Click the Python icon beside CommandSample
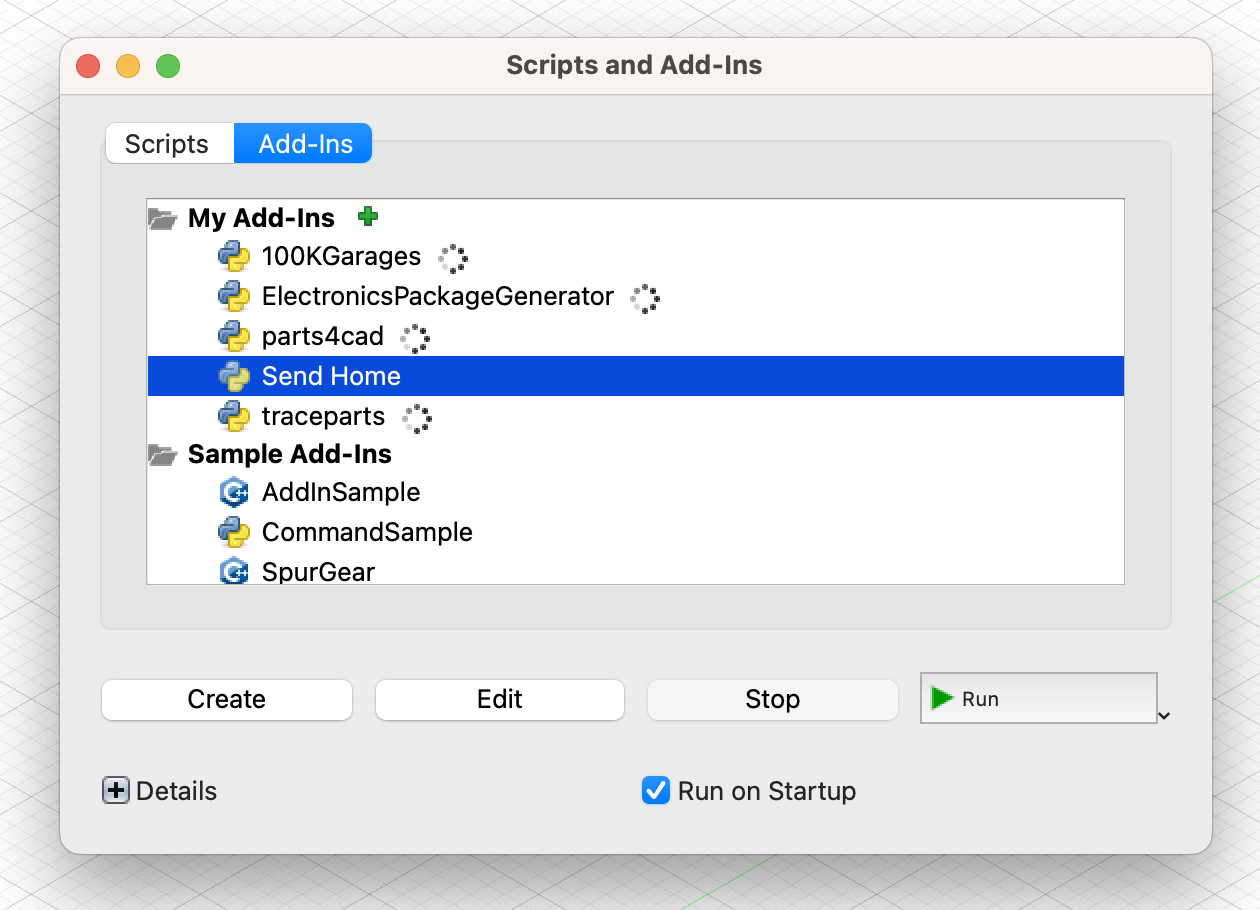Screen dimensions: 1260x910 (x=234, y=532)
